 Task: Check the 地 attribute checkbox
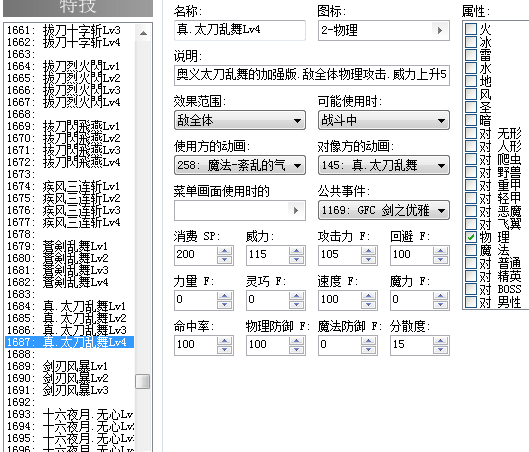pyautogui.click(x=471, y=81)
